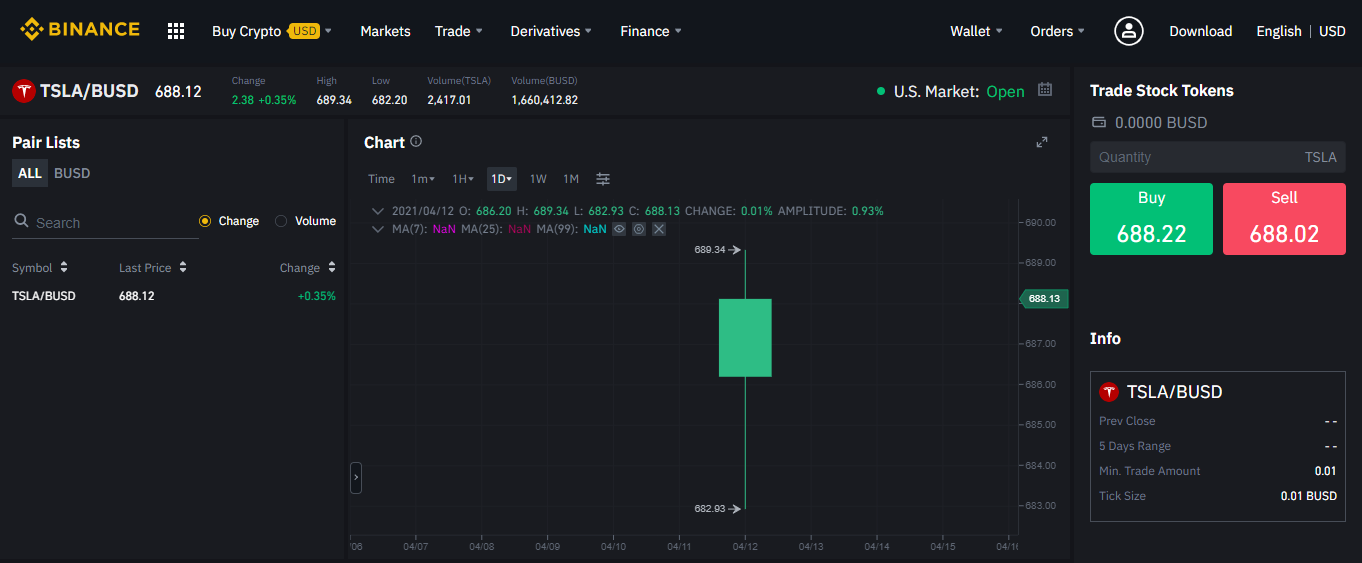Go to Markets page

(385, 31)
